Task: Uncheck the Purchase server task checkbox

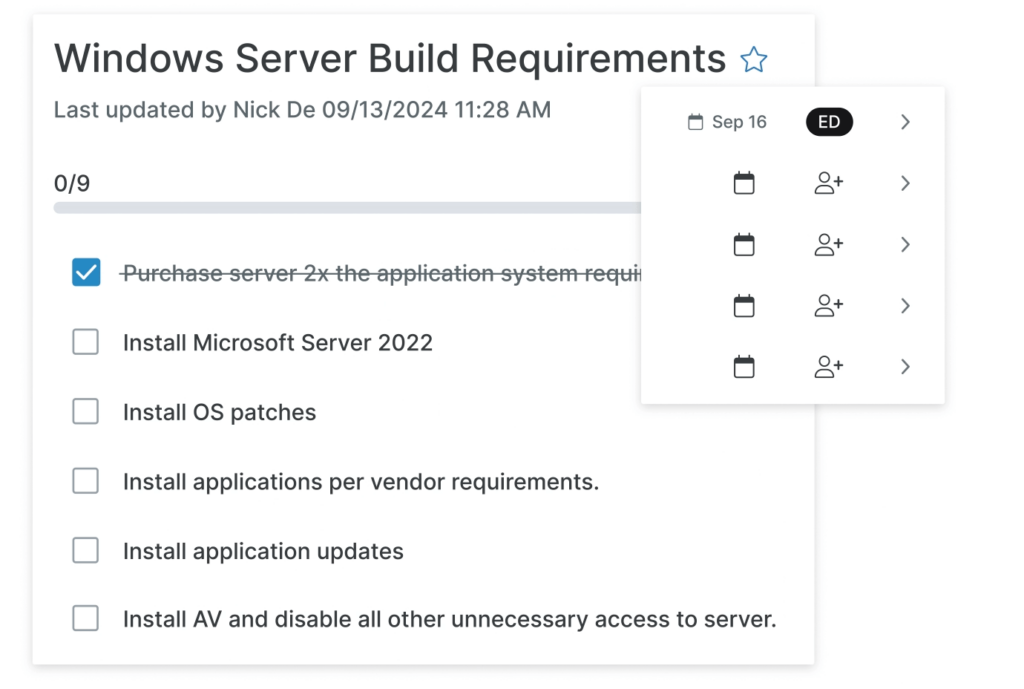Action: [x=86, y=273]
